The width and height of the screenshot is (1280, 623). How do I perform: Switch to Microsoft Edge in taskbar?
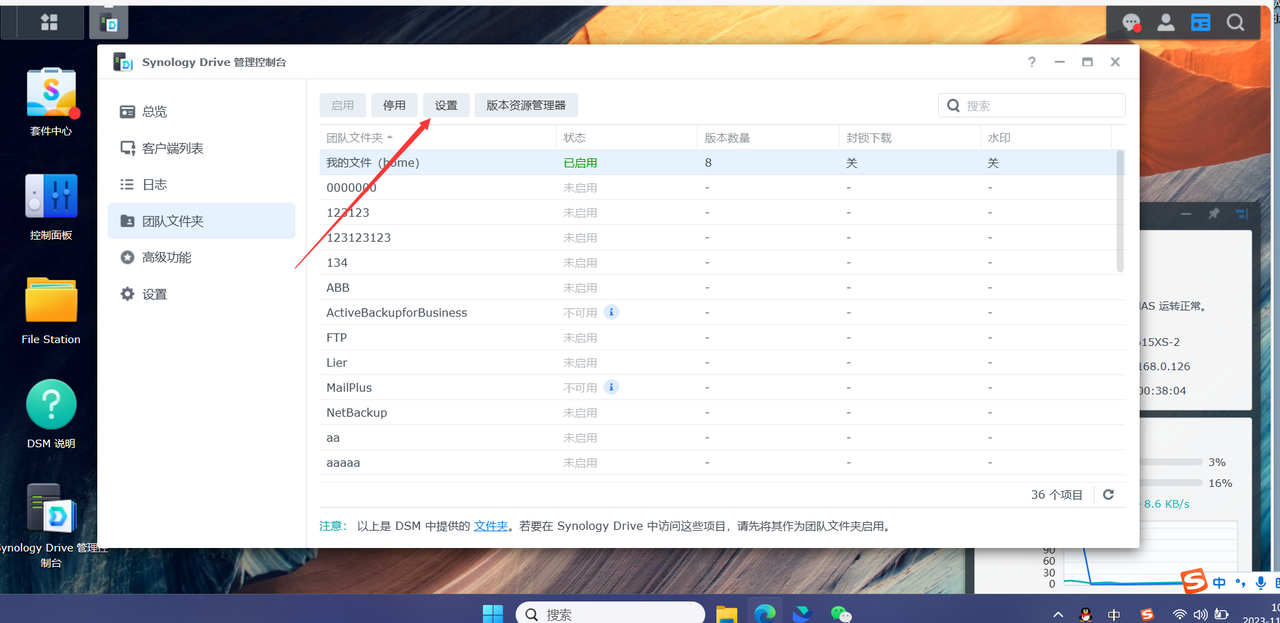point(765,614)
